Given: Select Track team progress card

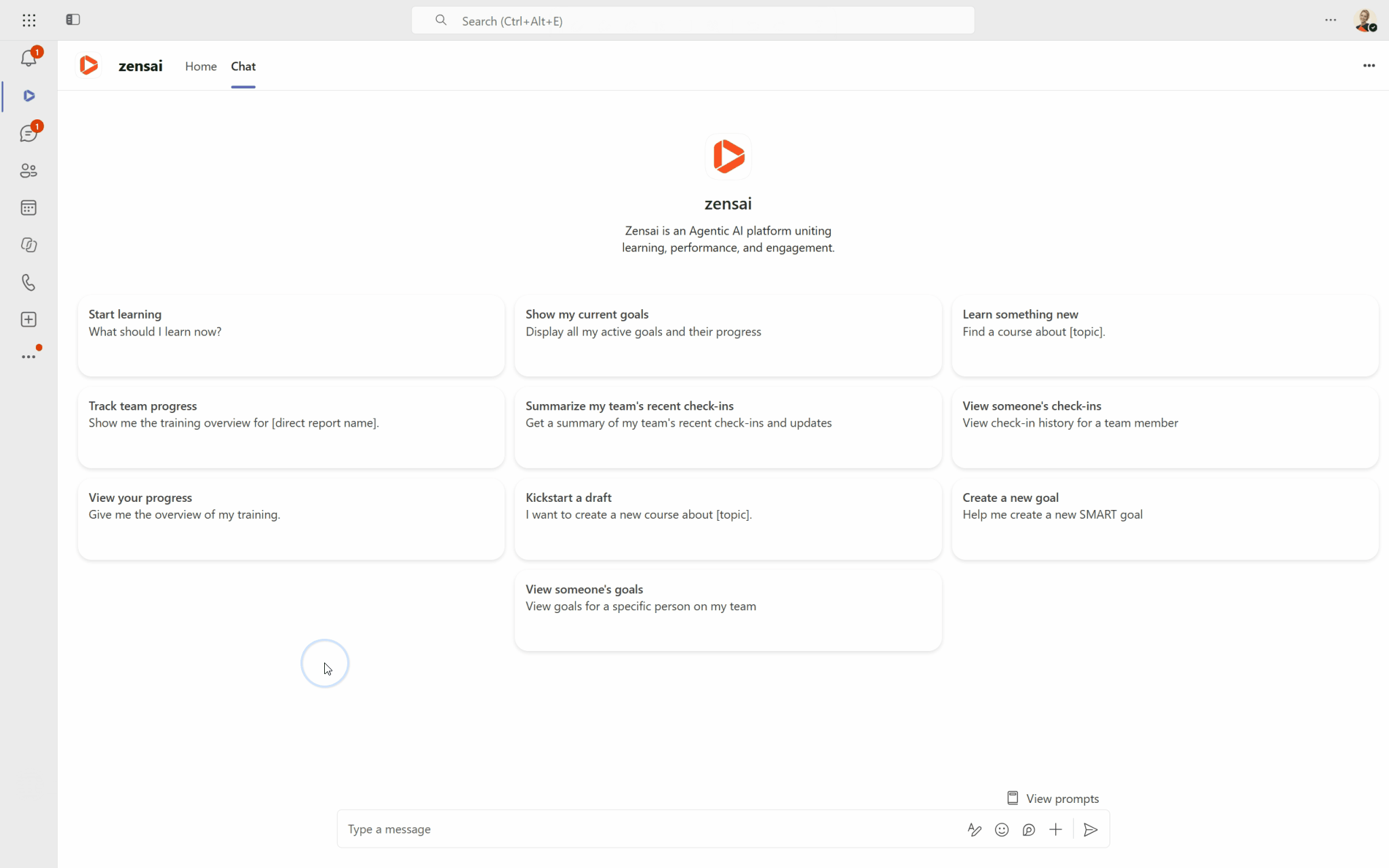Looking at the screenshot, I should pos(291,427).
